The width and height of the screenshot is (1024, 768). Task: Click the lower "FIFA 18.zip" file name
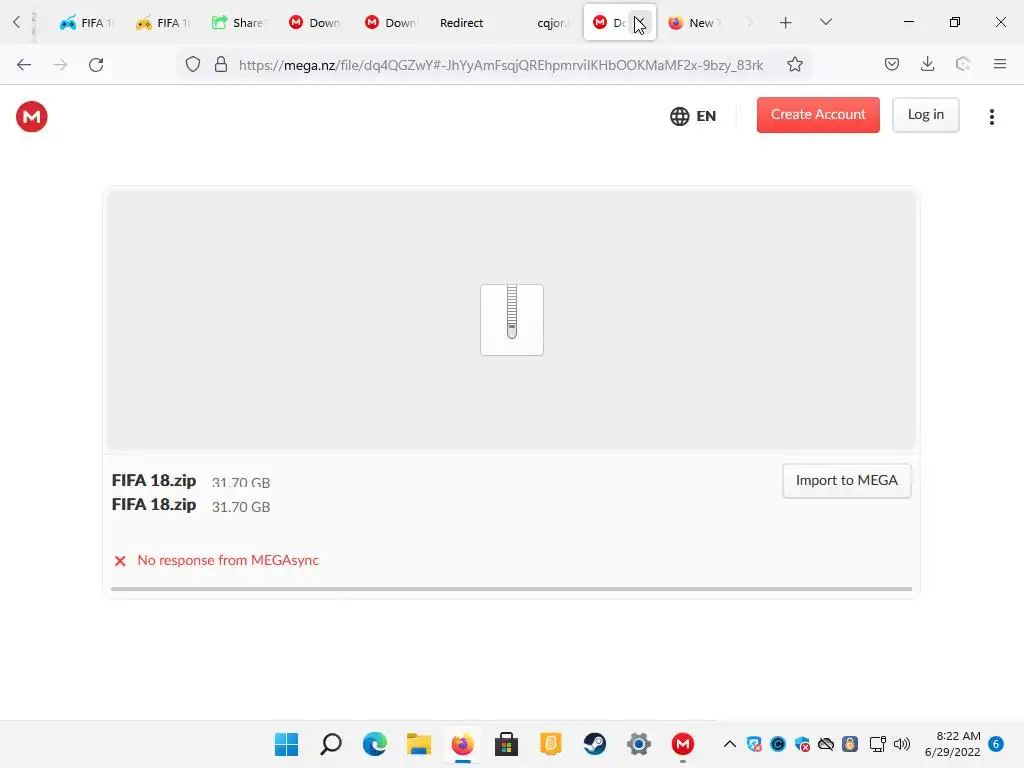coord(154,505)
